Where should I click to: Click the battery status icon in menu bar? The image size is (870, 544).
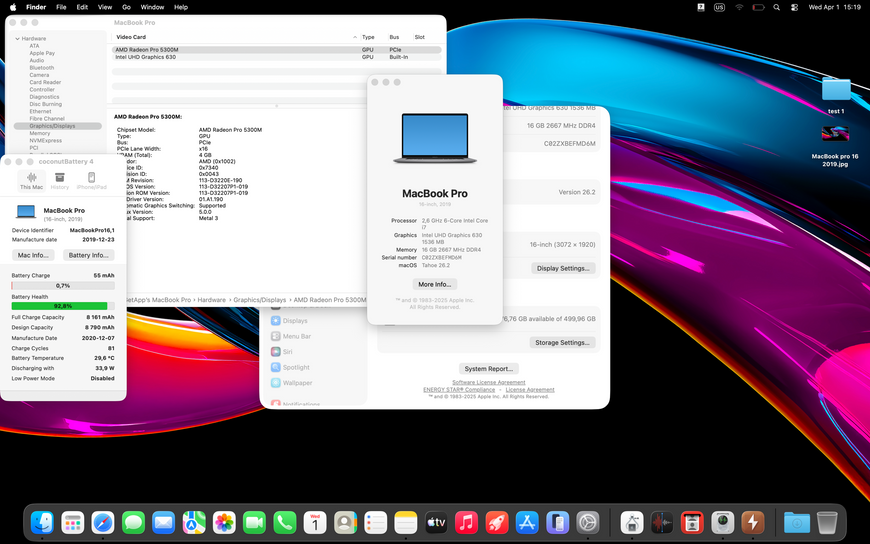(x=758, y=7)
